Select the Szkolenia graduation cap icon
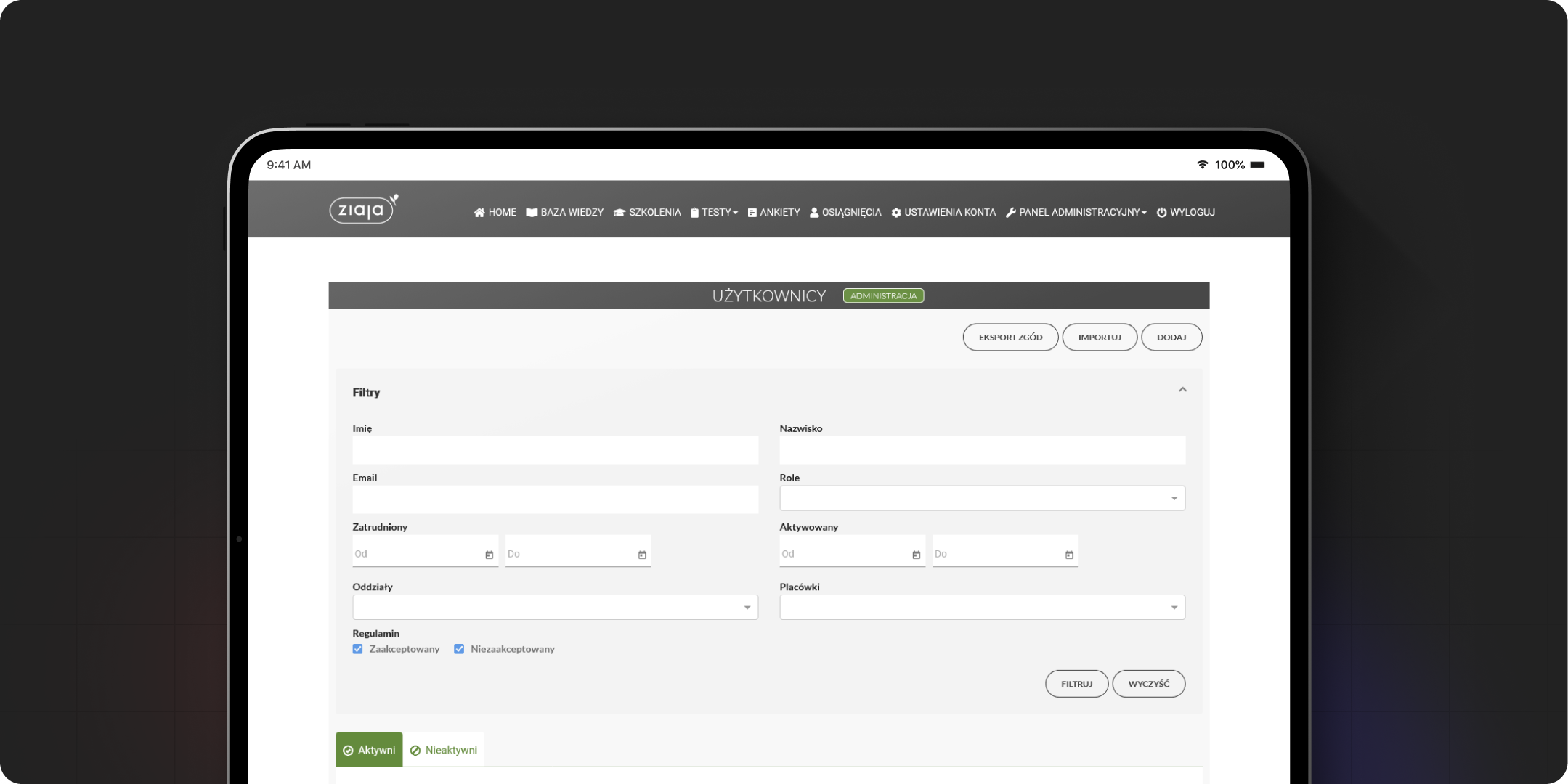The height and width of the screenshot is (784, 1568). [619, 212]
